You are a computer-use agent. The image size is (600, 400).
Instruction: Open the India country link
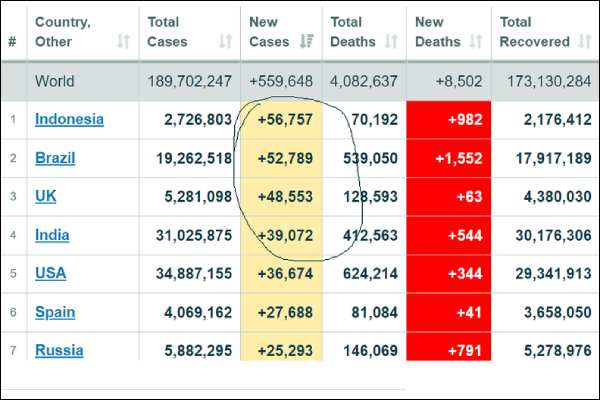coord(52,235)
